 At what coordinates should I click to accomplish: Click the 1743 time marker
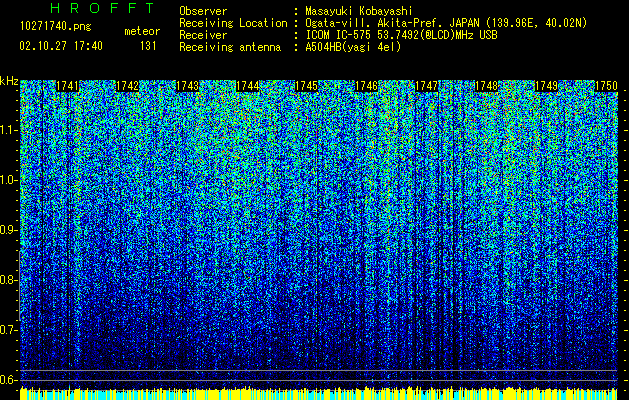[x=187, y=86]
